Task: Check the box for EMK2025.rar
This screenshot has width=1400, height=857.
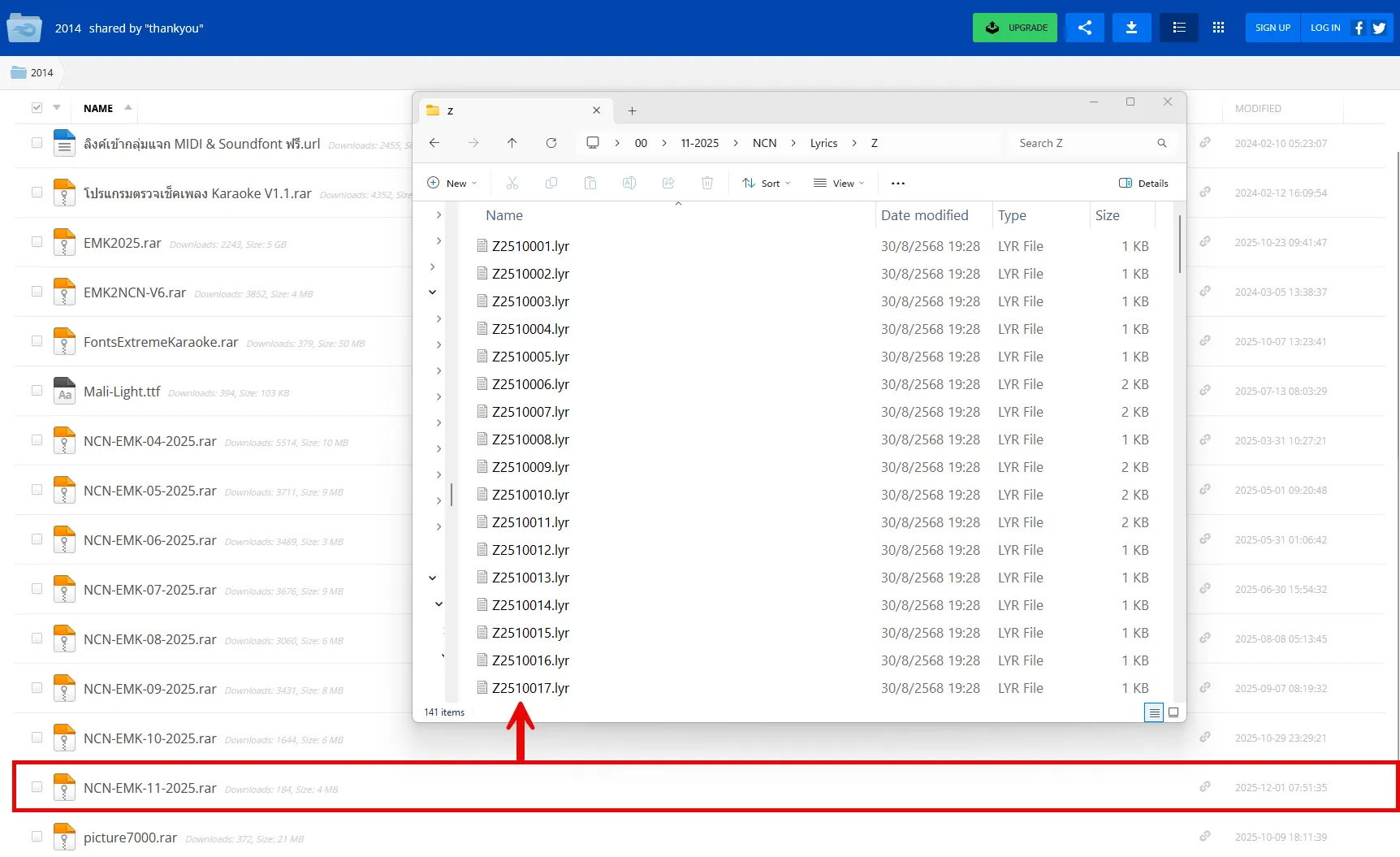Action: [37, 241]
